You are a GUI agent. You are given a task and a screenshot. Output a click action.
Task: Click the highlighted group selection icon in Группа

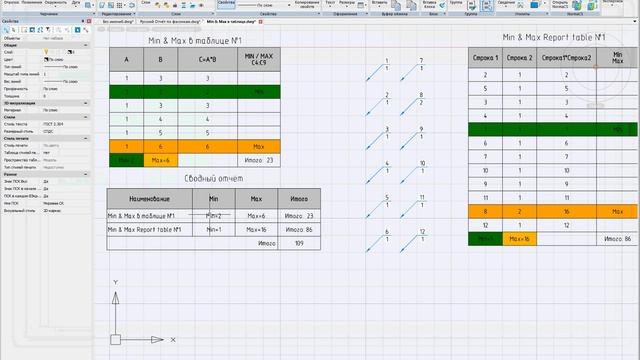click(487, 5)
